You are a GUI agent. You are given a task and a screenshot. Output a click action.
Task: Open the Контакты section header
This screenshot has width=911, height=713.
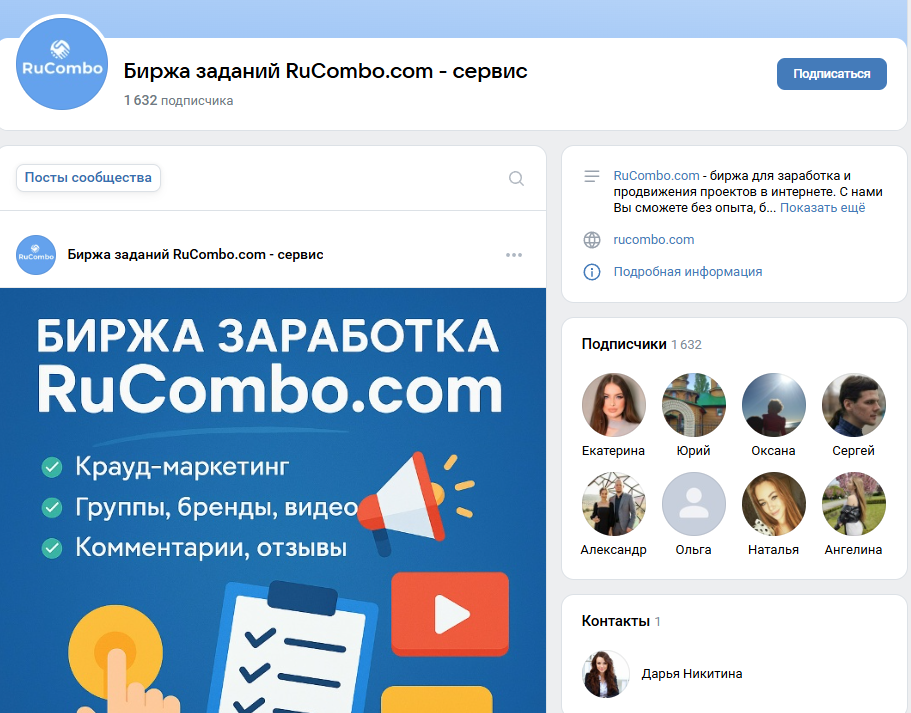(621, 621)
